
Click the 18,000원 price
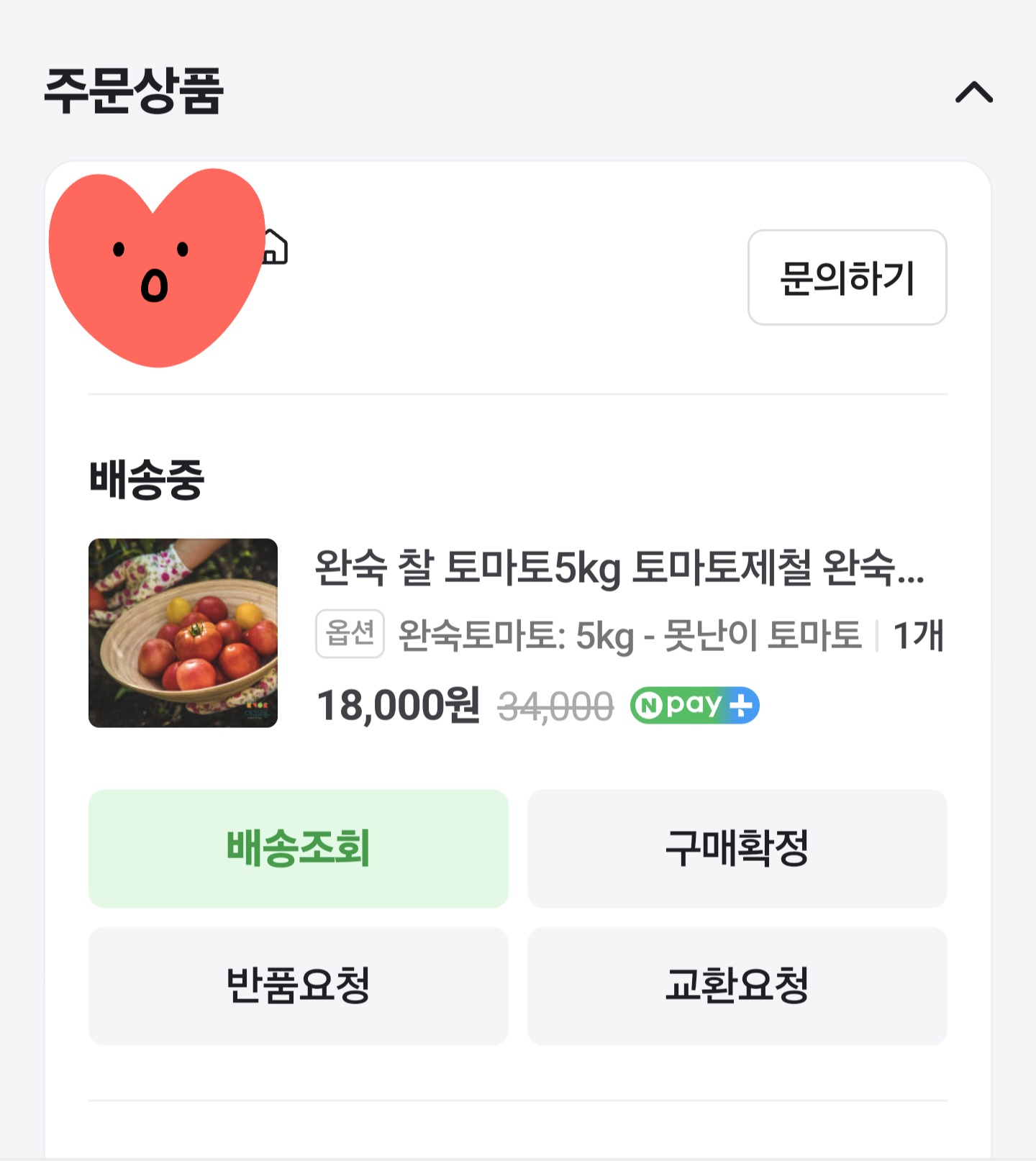398,705
